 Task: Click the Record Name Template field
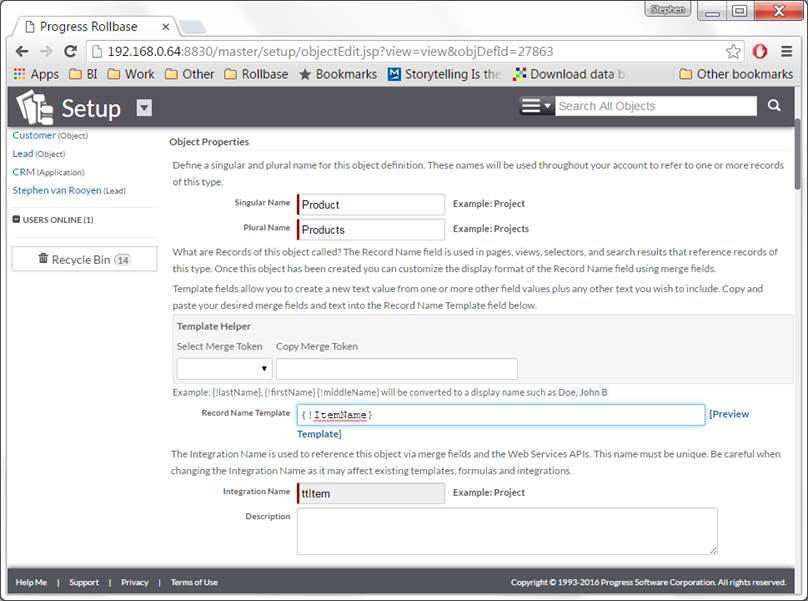point(501,415)
